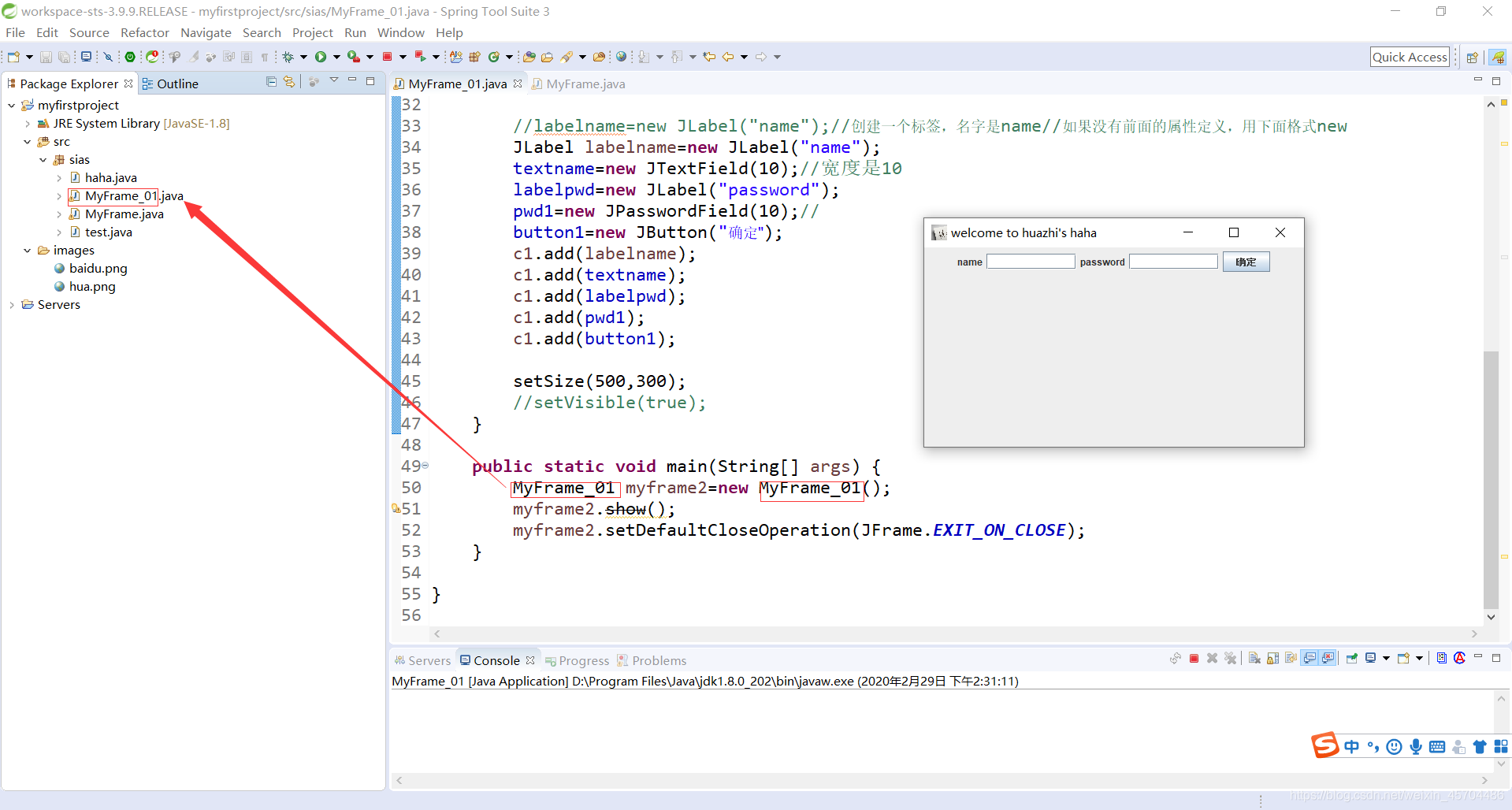This screenshot has width=1512, height=810.
Task: Toggle Pin Console icon
Action: (x=1352, y=659)
